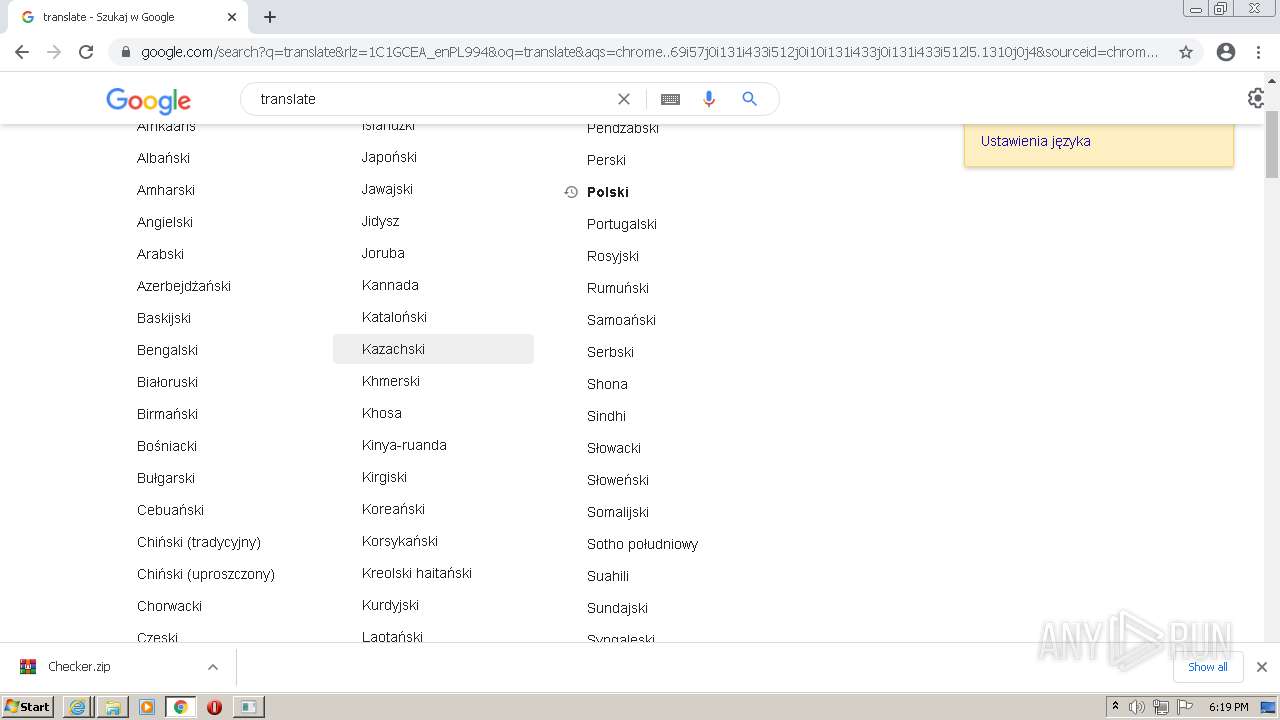Select Azerbejdżański language
Screen dimensions: 1280x720
pos(184,286)
